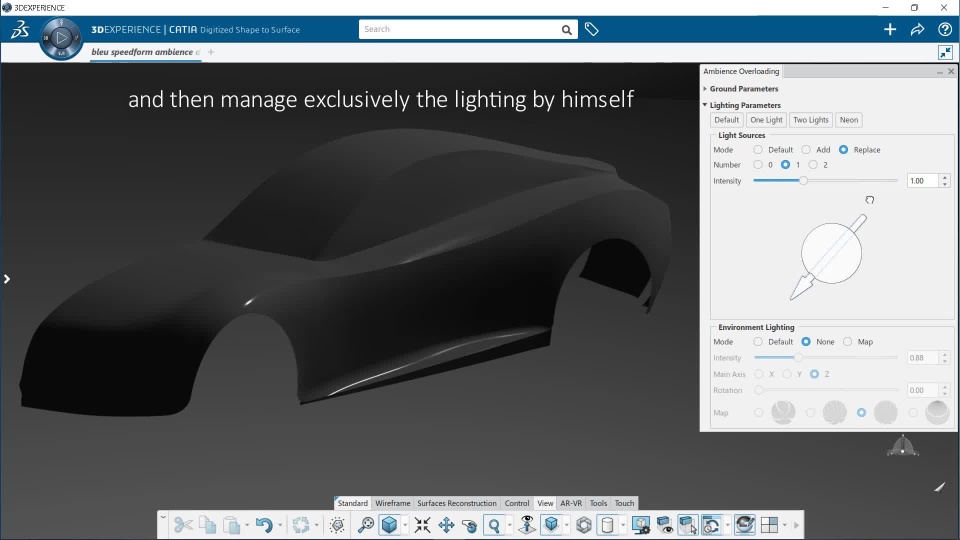Open the AR-VR toolbar tab
The width and height of the screenshot is (960, 540).
point(571,503)
